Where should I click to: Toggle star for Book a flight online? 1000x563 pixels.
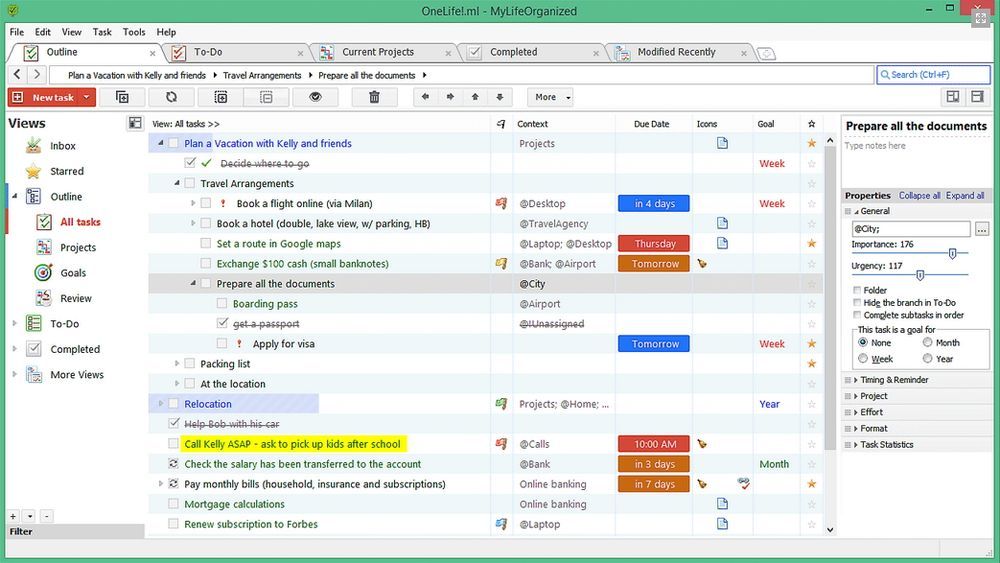tap(811, 204)
